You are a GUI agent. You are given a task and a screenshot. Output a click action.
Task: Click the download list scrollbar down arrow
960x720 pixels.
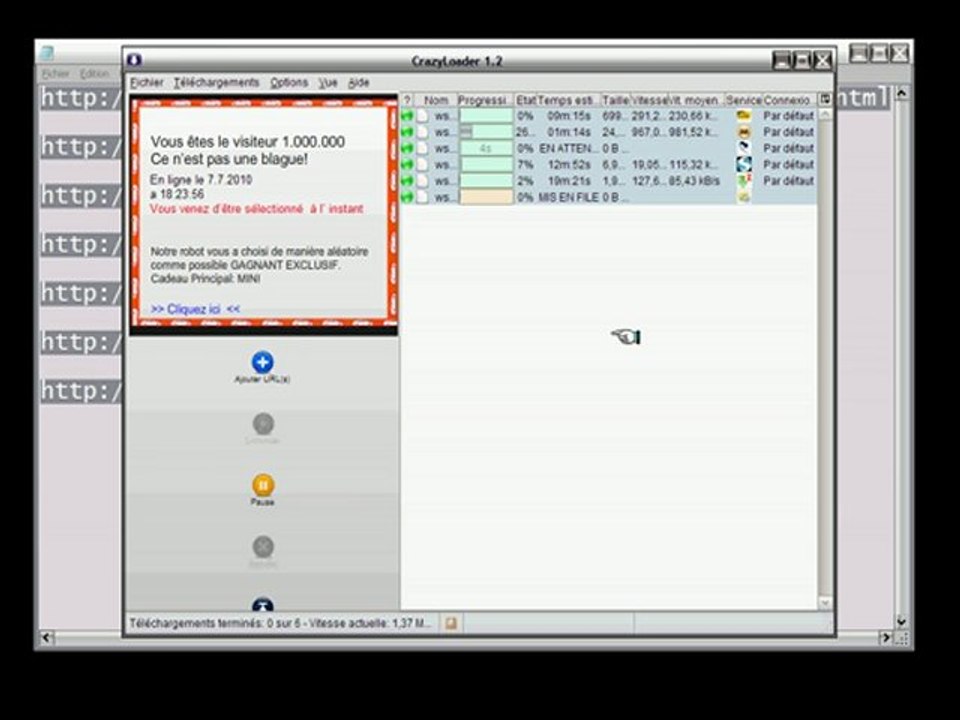pyautogui.click(x=825, y=603)
